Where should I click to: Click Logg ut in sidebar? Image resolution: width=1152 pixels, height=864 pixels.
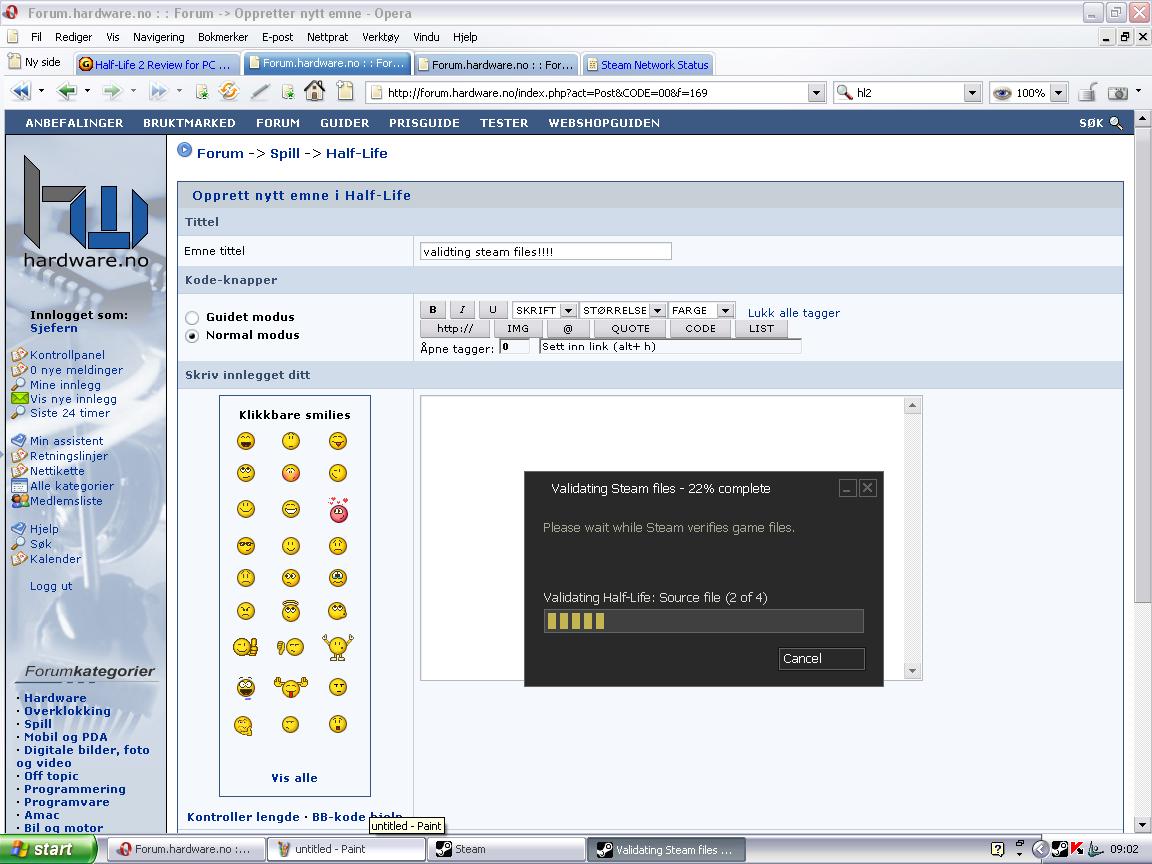click(x=51, y=586)
